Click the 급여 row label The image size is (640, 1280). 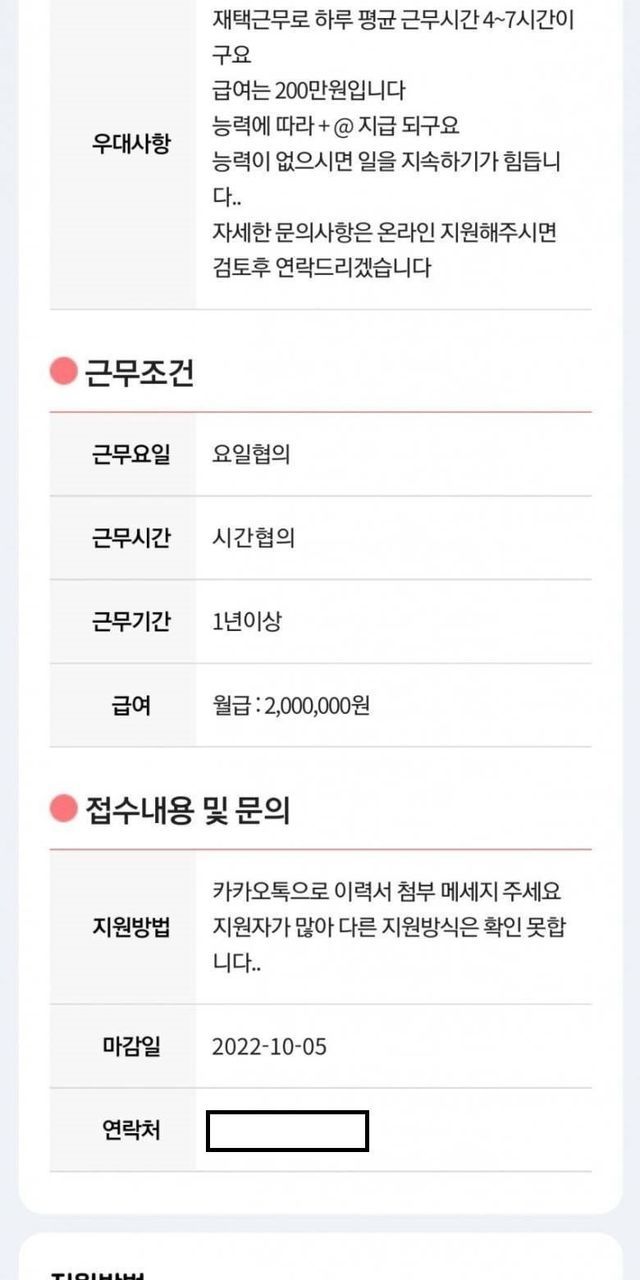point(131,705)
